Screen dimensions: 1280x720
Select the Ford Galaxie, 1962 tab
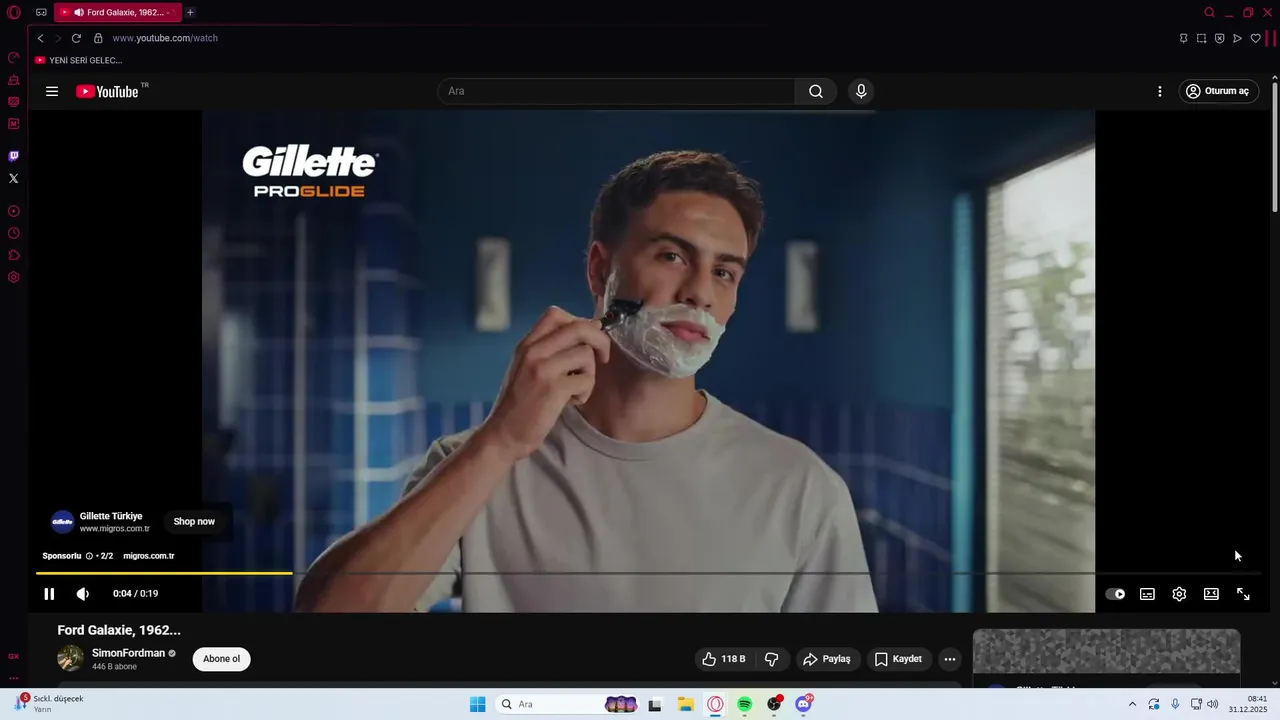[118, 13]
